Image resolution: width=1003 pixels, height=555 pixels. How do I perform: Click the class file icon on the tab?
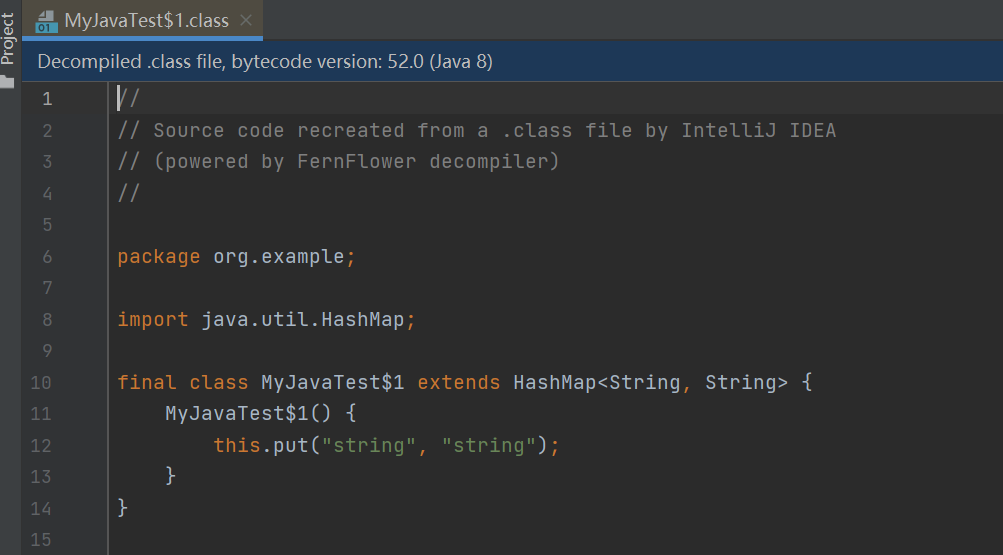46,21
